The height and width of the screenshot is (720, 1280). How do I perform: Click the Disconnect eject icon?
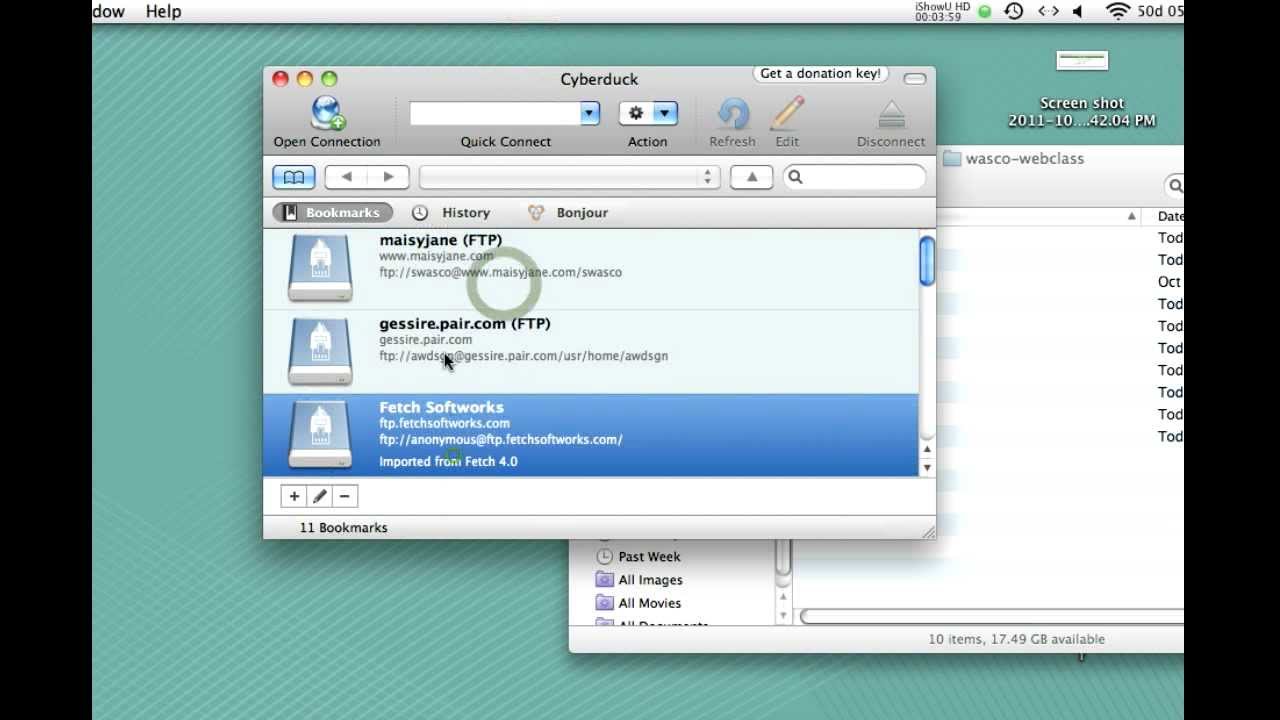coord(891,115)
